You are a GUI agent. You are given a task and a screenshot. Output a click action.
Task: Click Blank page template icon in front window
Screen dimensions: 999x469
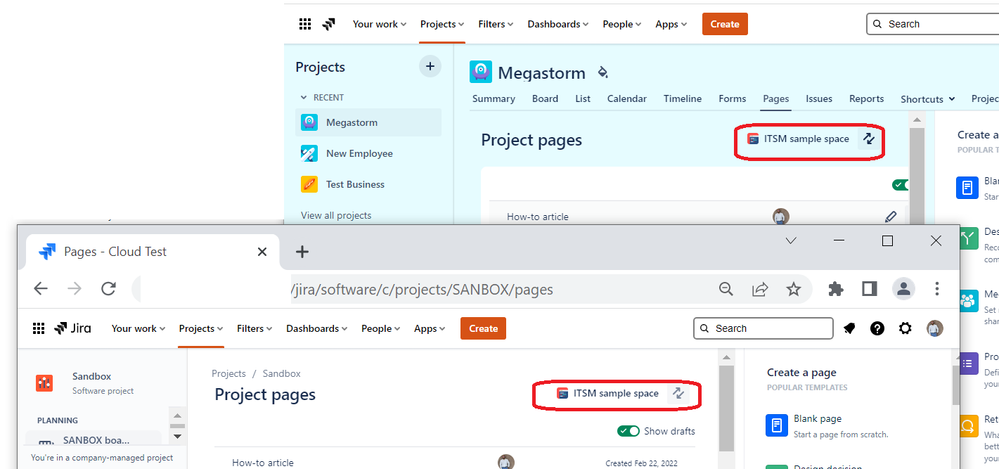[x=776, y=425]
